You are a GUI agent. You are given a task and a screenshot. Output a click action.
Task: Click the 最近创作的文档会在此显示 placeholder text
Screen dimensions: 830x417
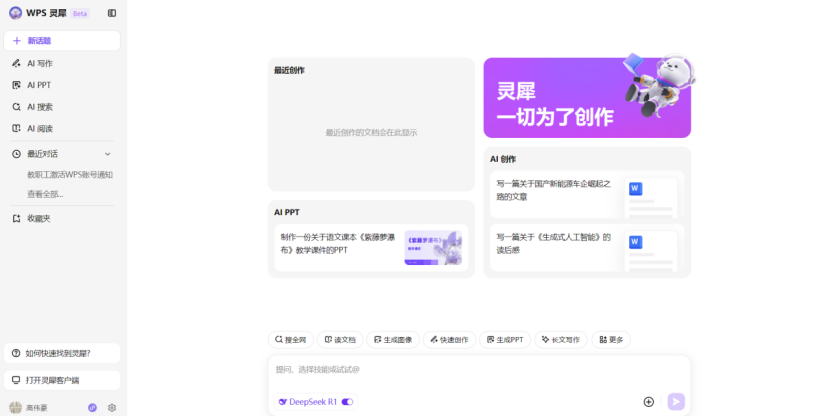tap(371, 133)
